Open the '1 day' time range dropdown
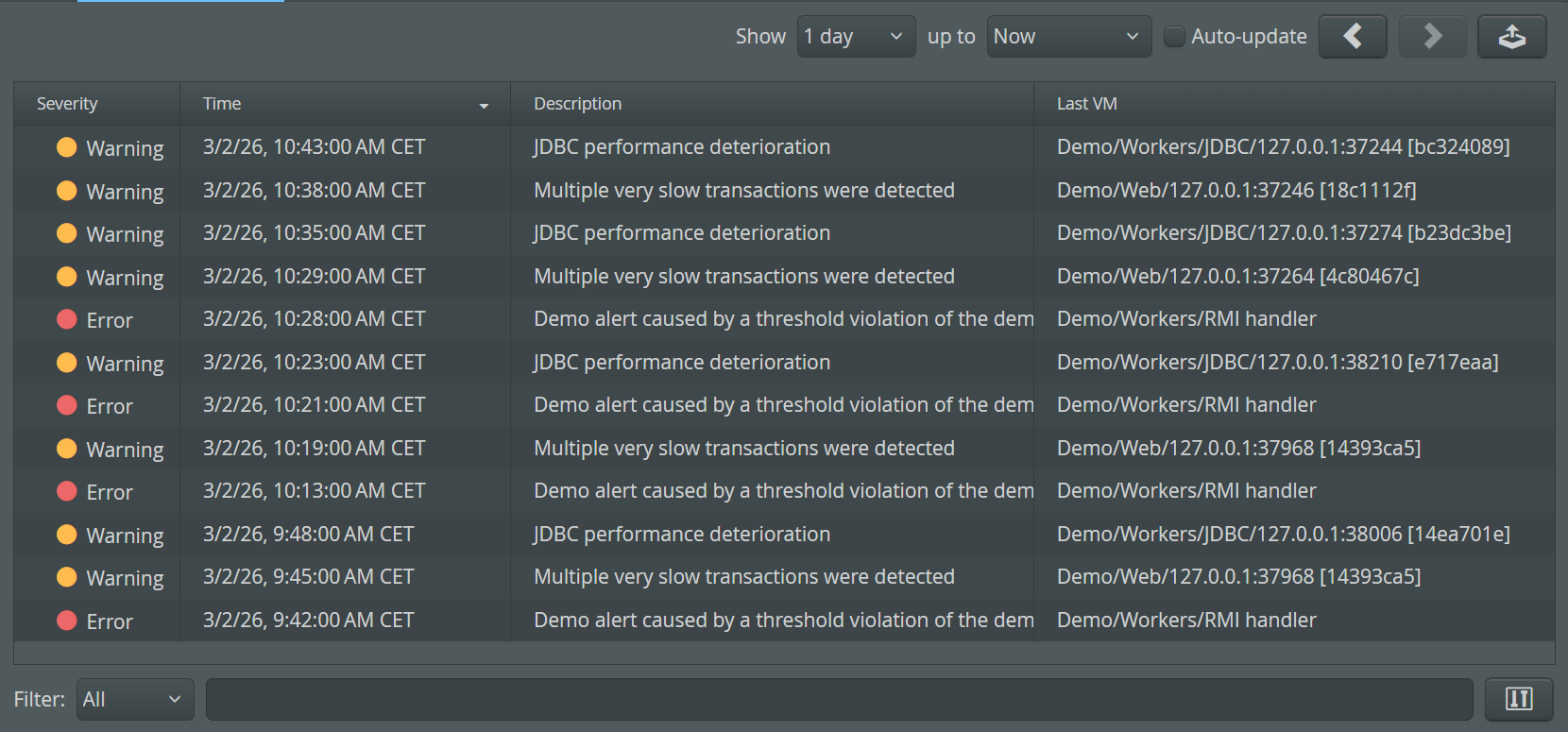This screenshot has width=1568, height=732. pos(856,37)
